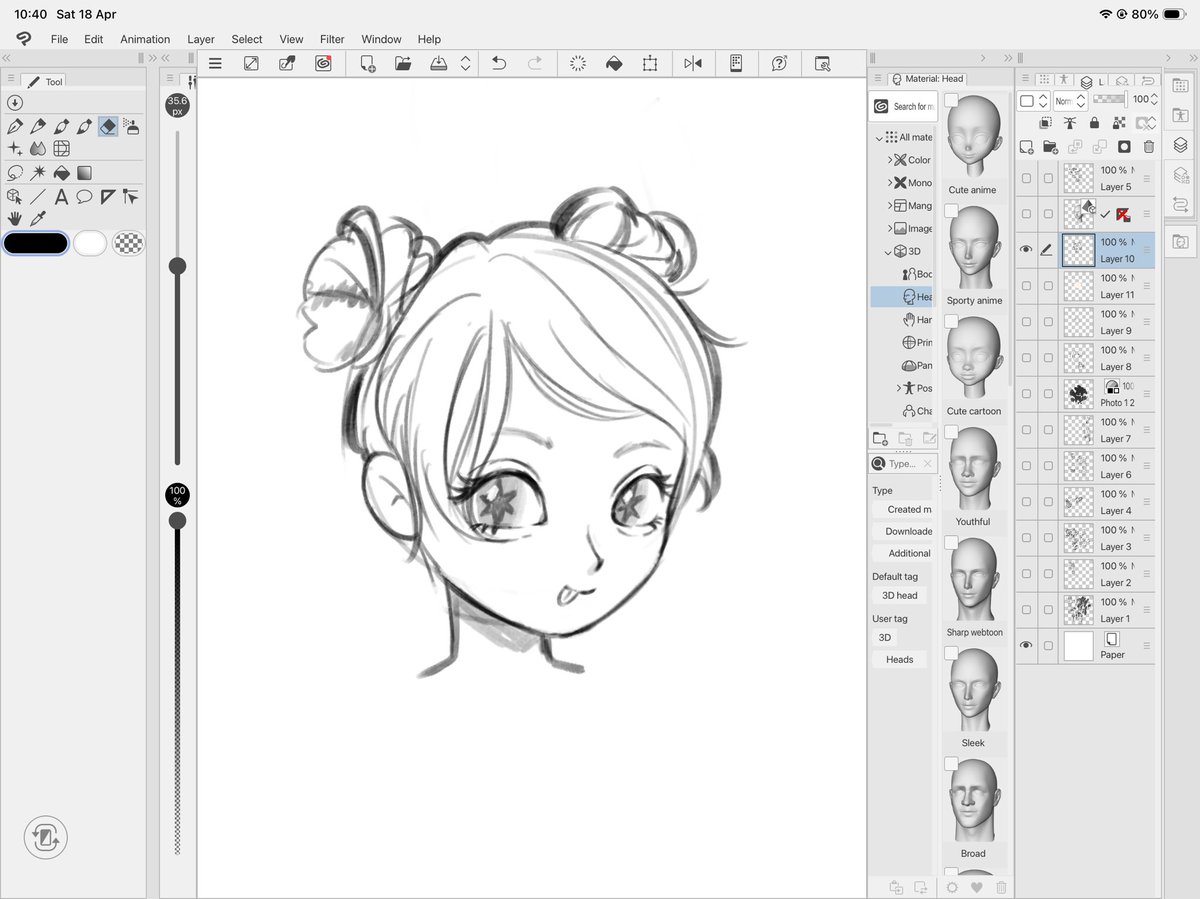Open the Edit menu
Image resolution: width=1200 pixels, height=899 pixels.
pos(93,40)
